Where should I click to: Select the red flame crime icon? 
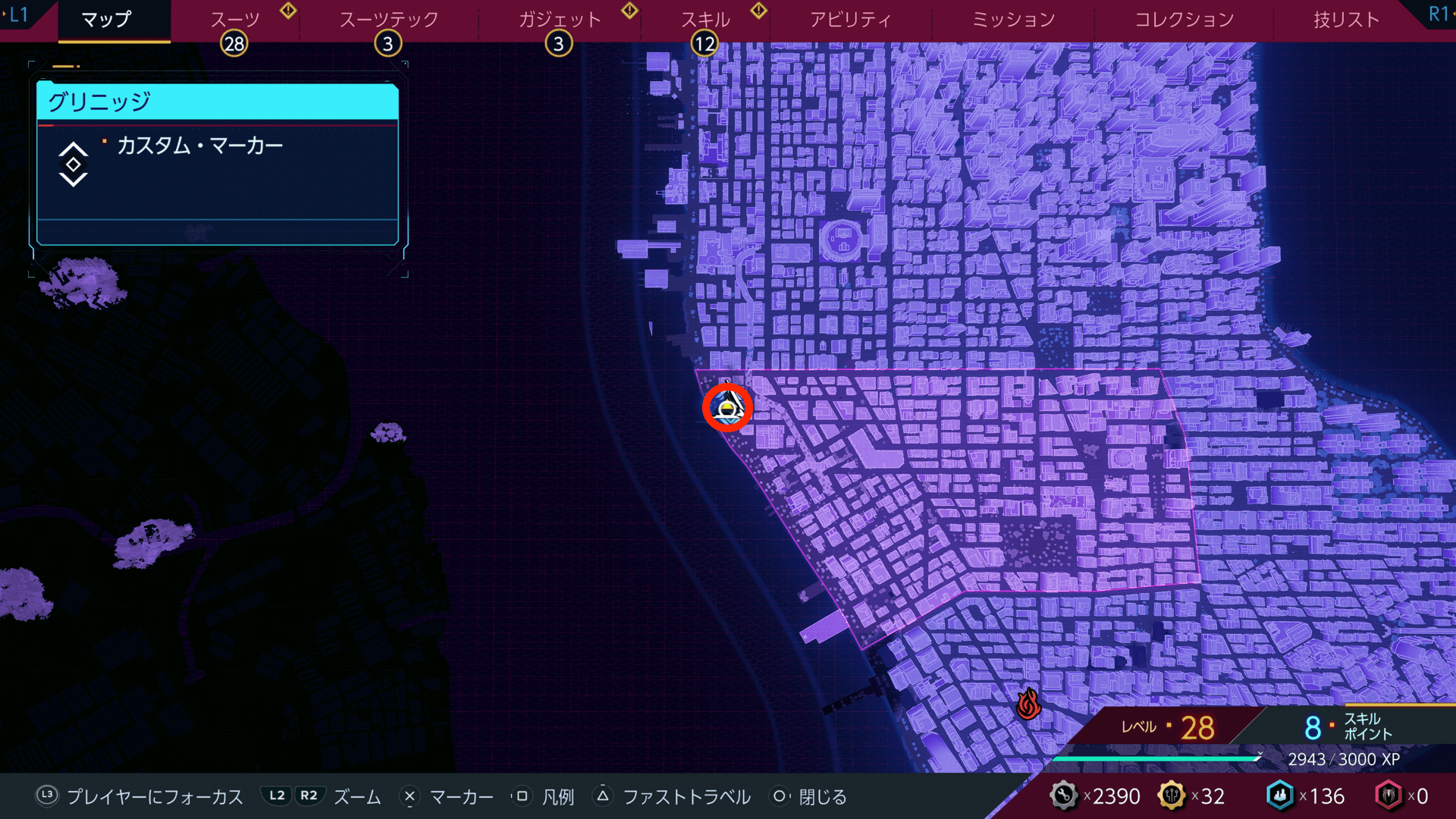point(1028,704)
